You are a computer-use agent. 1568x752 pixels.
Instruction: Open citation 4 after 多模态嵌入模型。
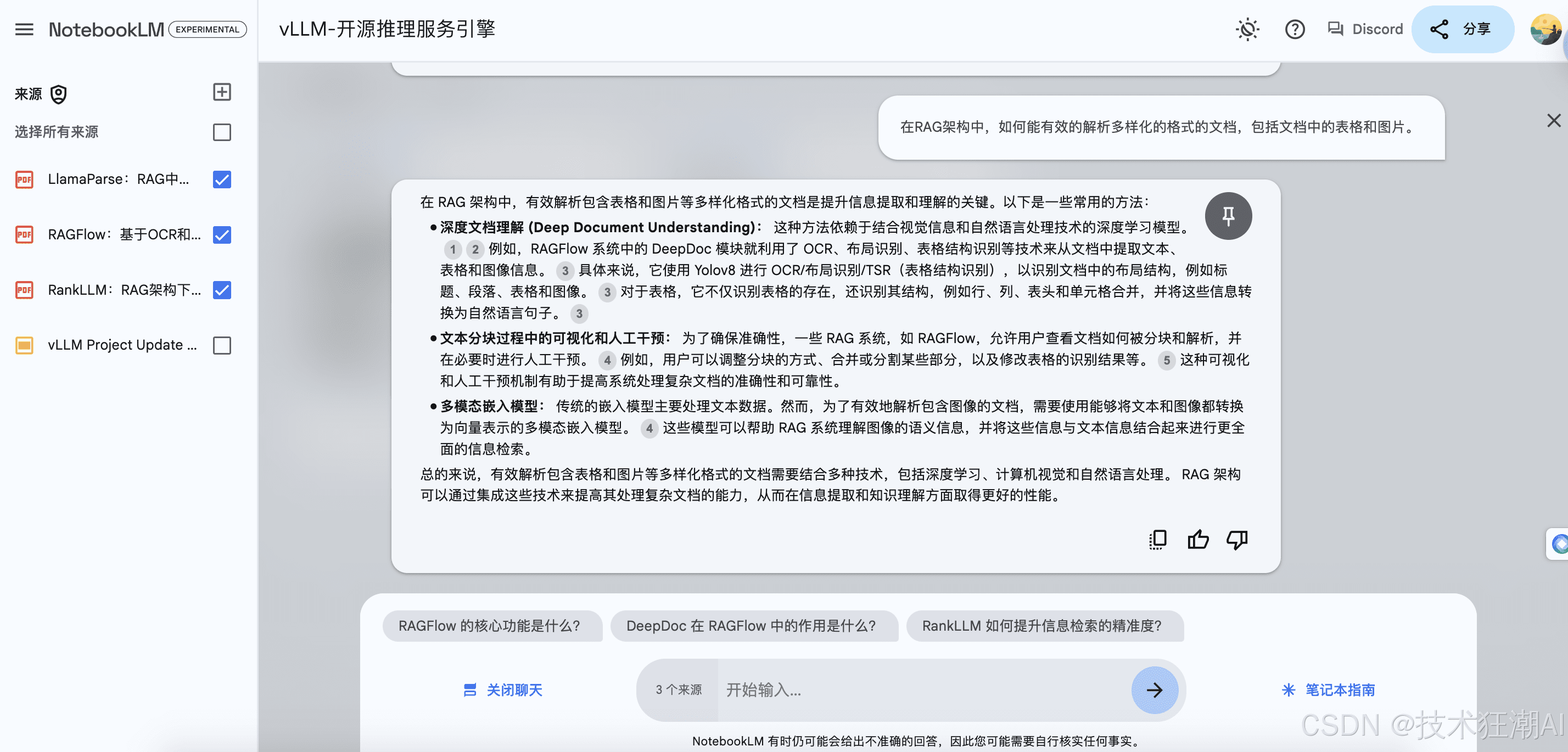(x=649, y=428)
